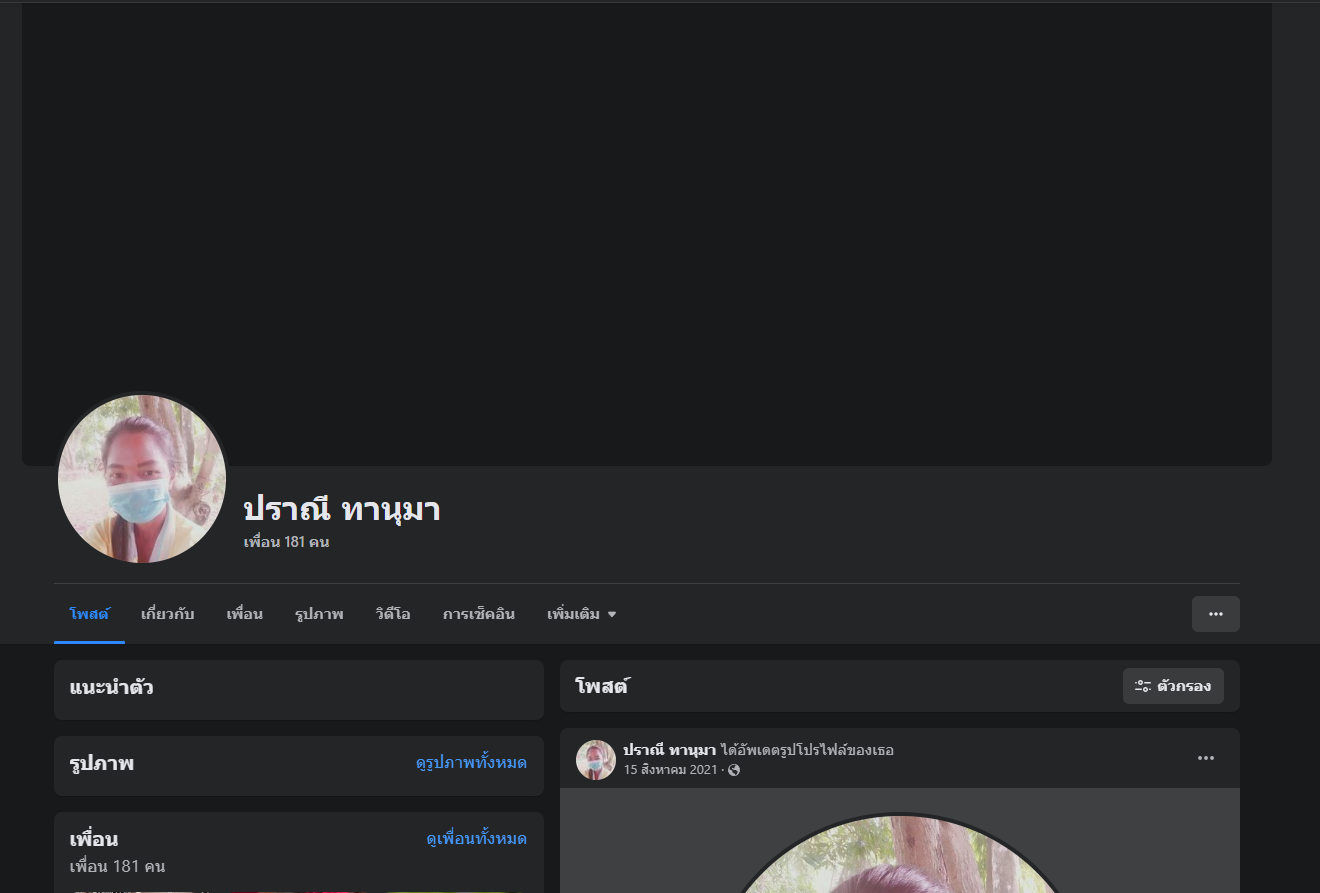Open the large profile picture
The height and width of the screenshot is (893, 1320).
[x=142, y=479]
